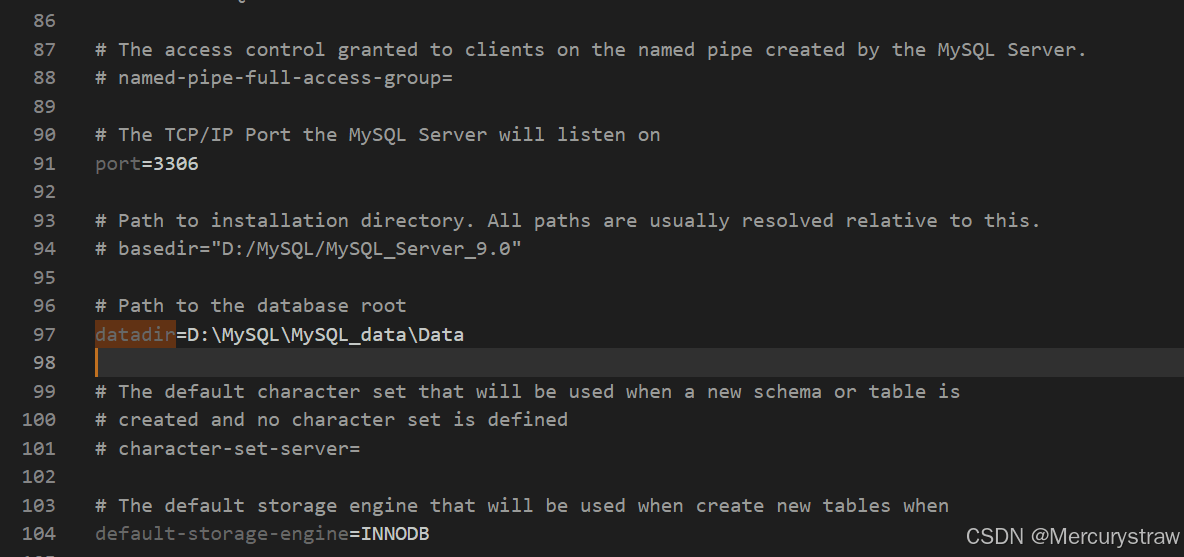Click the 'Path to the database root' comment
The width and height of the screenshot is (1184, 557).
tap(251, 306)
